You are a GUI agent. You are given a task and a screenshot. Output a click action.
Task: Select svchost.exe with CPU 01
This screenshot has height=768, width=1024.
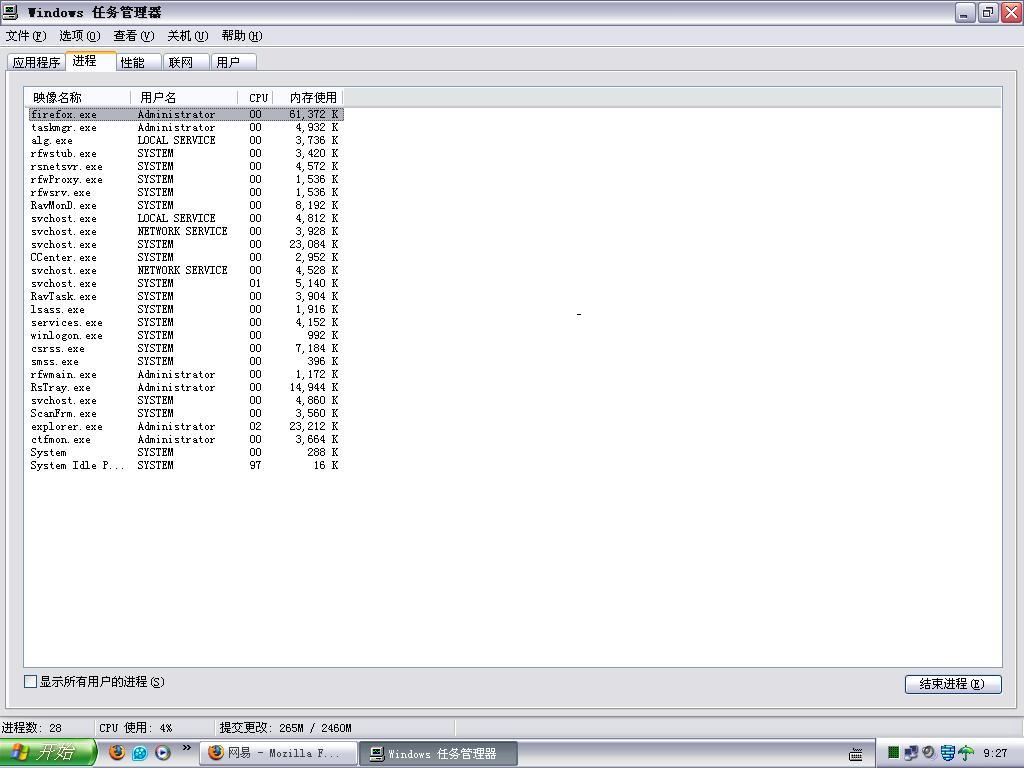click(x=186, y=283)
